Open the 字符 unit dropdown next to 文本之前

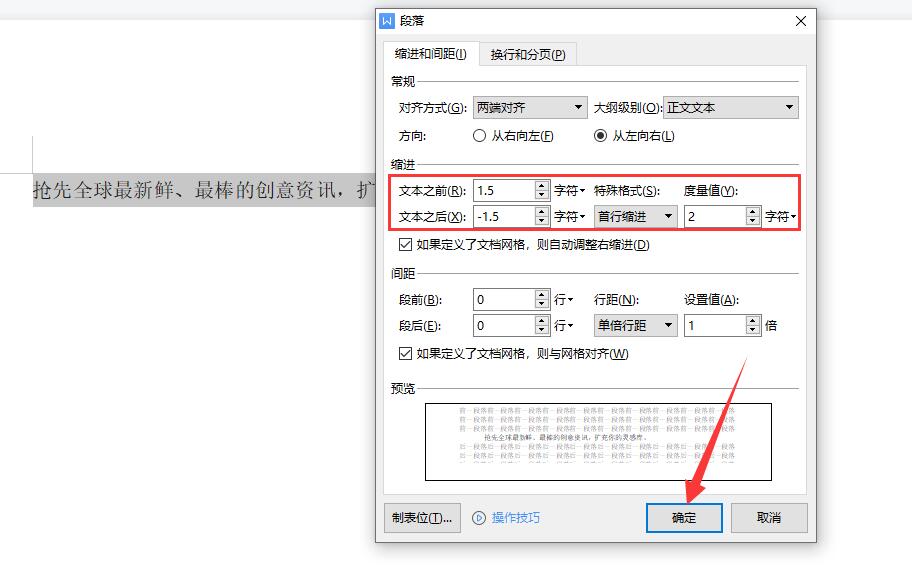click(568, 190)
